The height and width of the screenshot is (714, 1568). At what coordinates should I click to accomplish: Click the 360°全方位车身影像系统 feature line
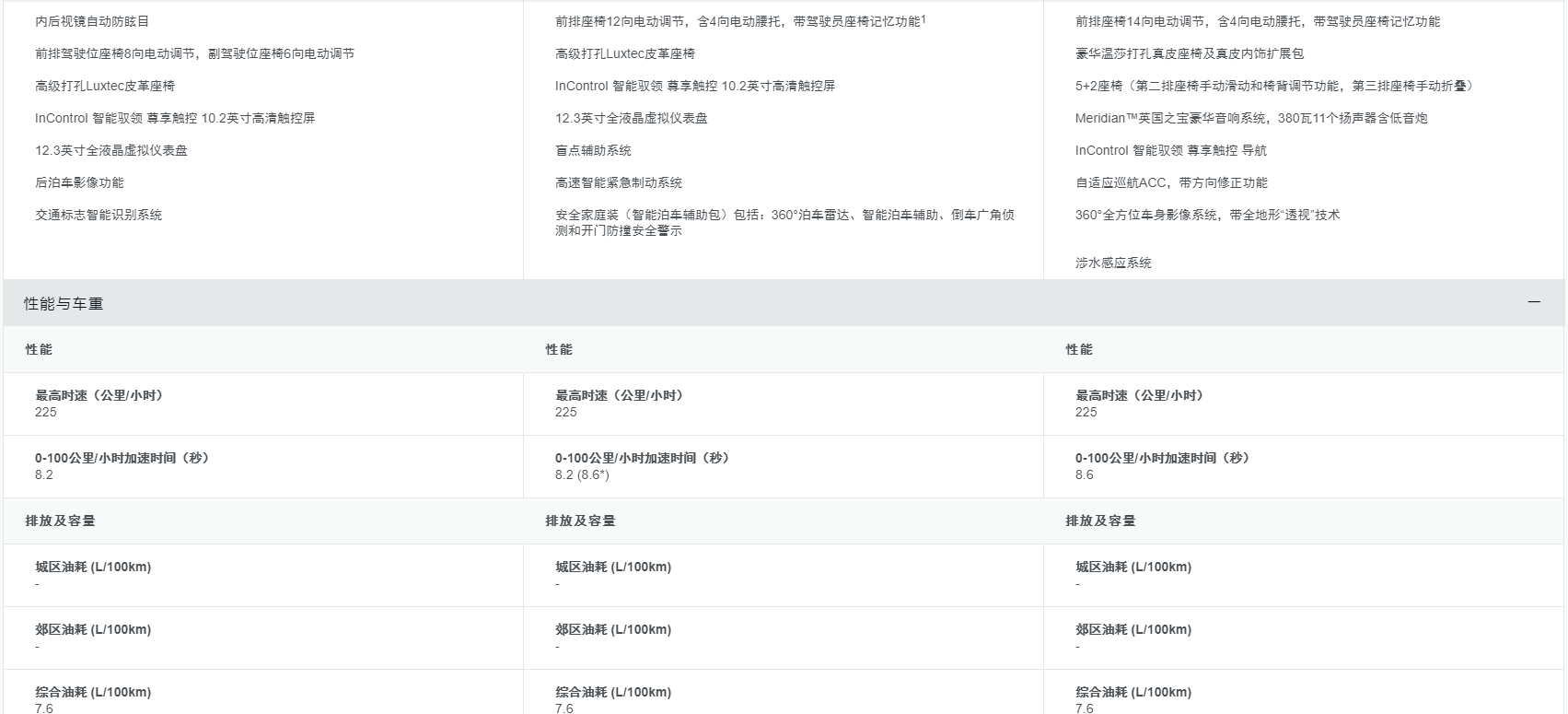pyautogui.click(x=1207, y=215)
